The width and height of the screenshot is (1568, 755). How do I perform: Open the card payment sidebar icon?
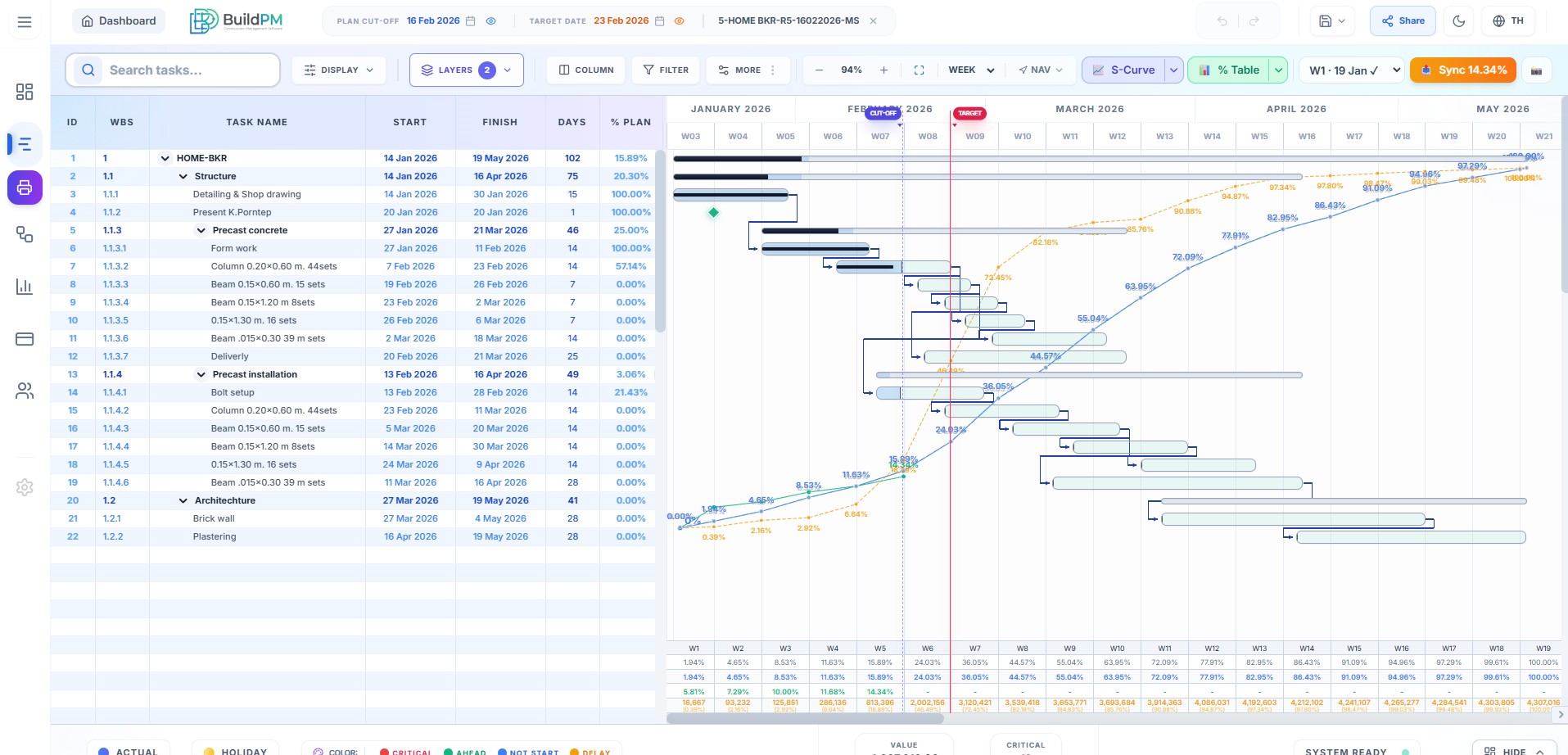point(25,339)
